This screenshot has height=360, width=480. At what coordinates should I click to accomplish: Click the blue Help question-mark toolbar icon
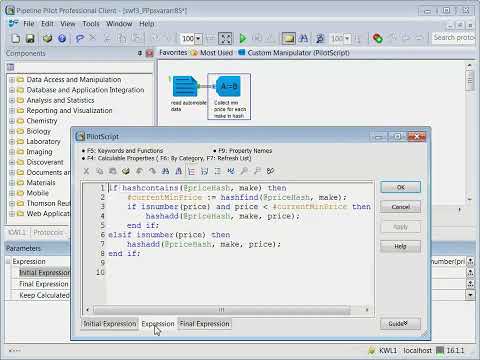(x=62, y=39)
